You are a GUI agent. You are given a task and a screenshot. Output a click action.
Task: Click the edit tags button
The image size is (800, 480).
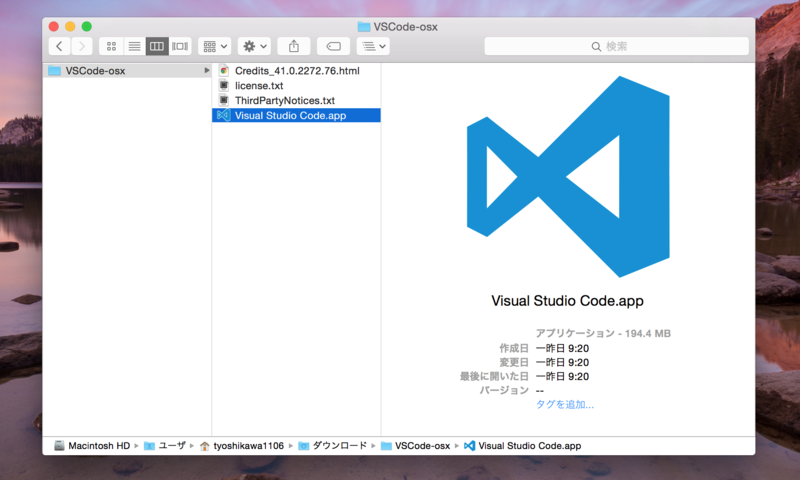333,46
